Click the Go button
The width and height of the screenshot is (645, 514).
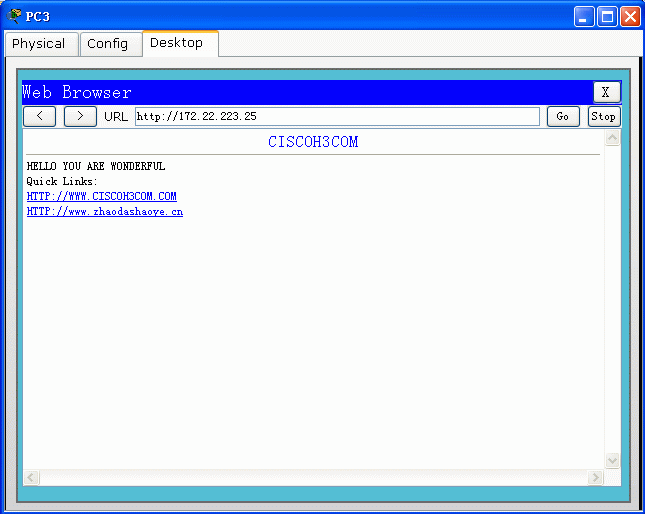tap(563, 116)
